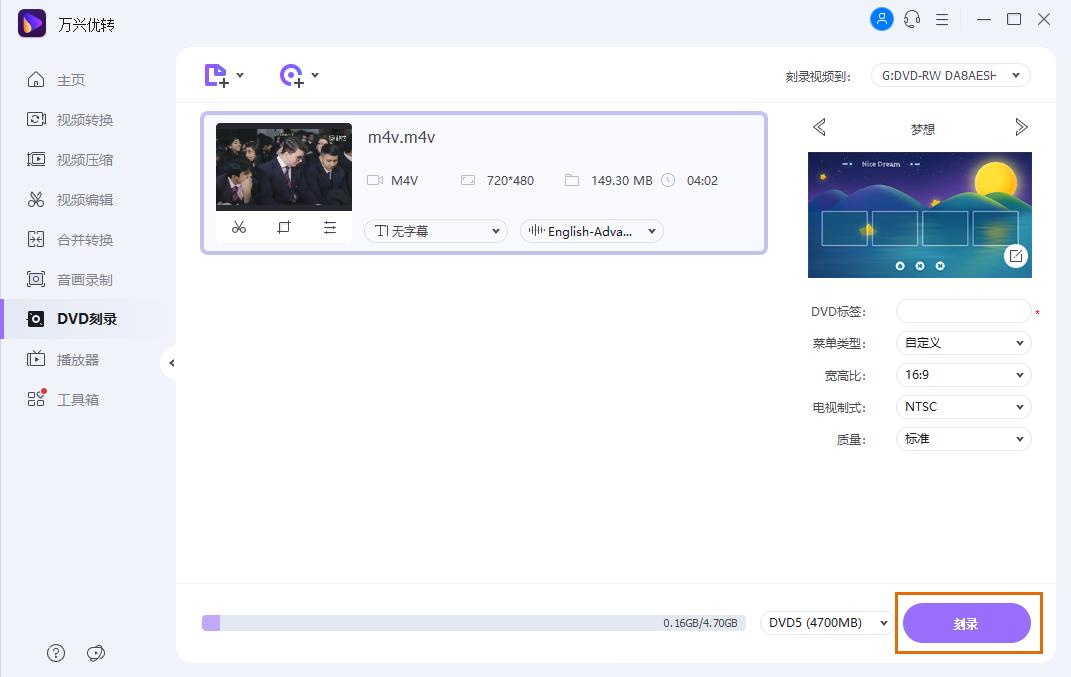The height and width of the screenshot is (677, 1071).
Task: Click the crop icon under the video thumbnail
Action: coord(284,228)
